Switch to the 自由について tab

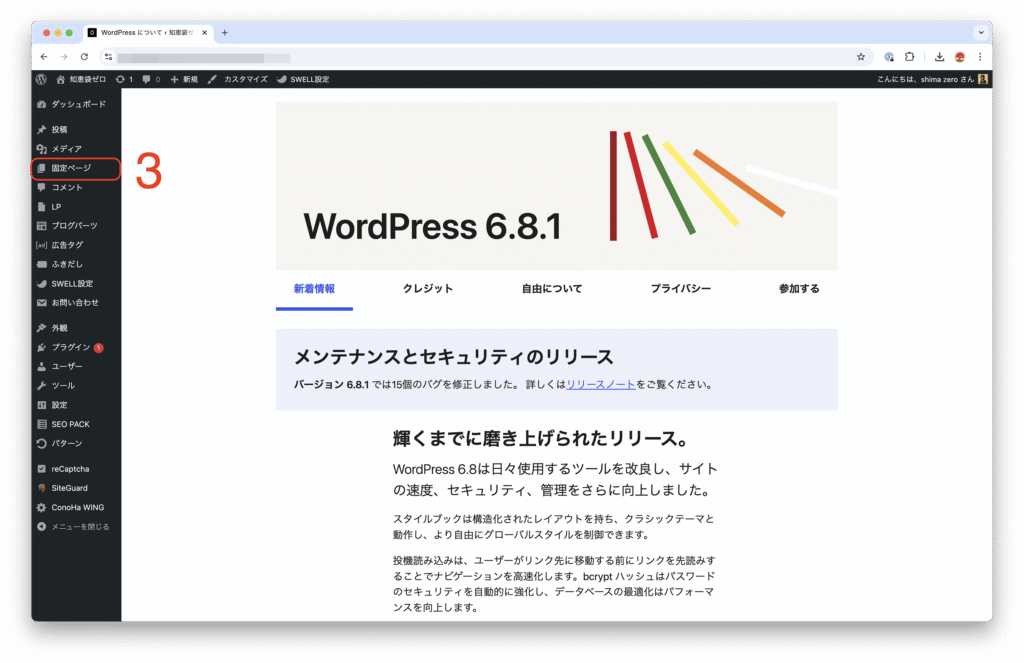[x=552, y=289]
